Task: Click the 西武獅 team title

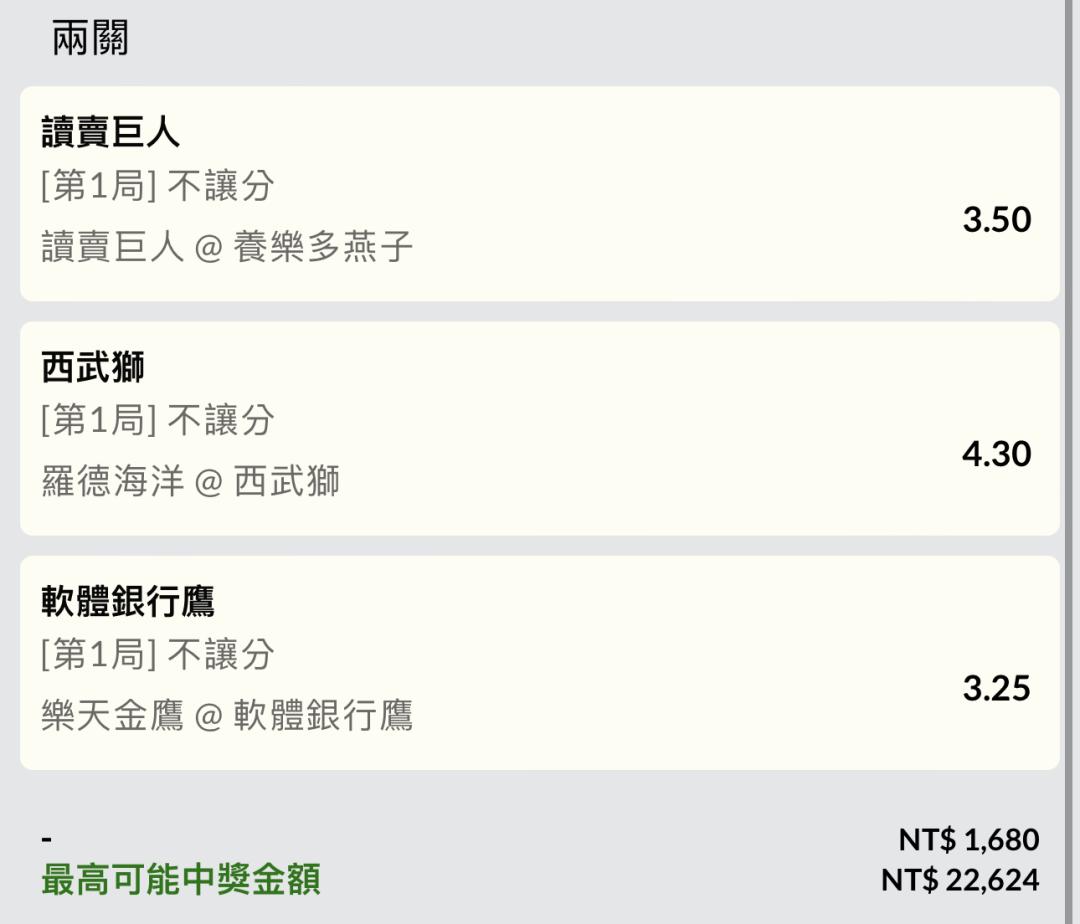Action: click(x=92, y=366)
